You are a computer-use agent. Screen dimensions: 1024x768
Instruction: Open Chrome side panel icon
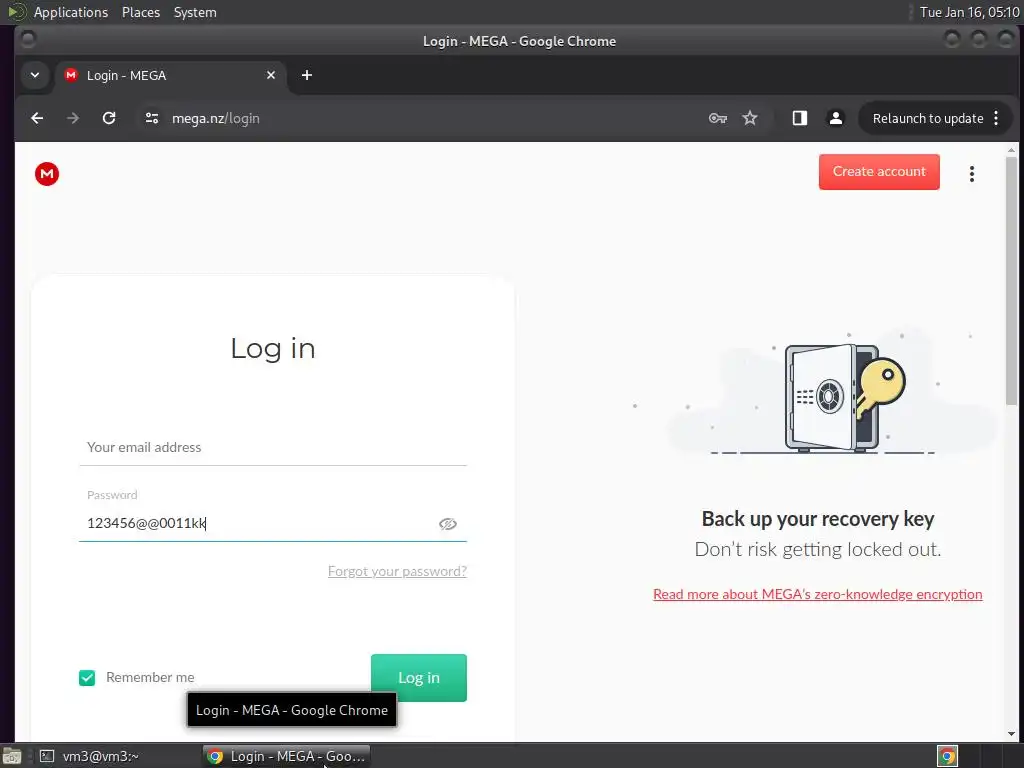coord(800,118)
